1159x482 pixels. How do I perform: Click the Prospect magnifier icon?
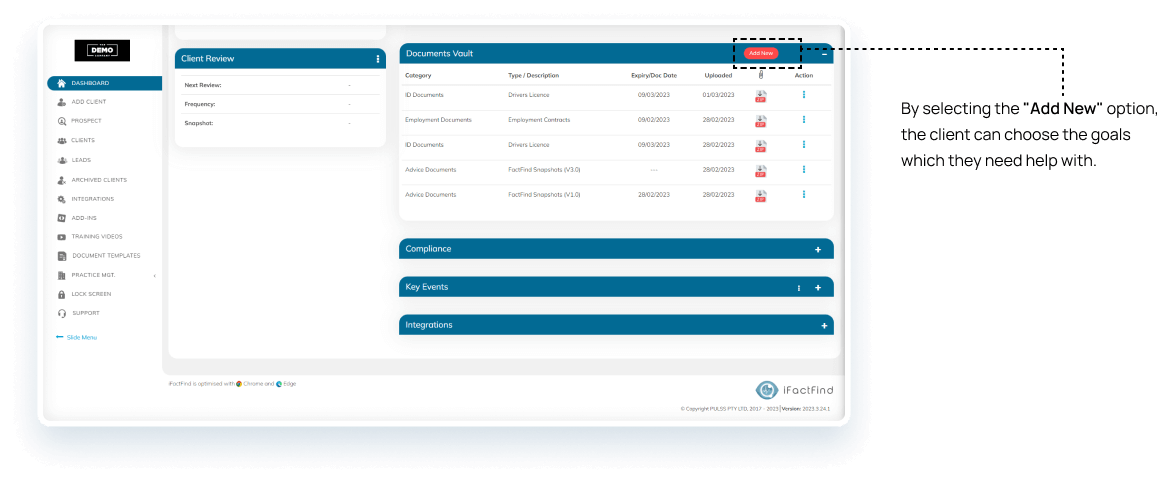[x=62, y=121]
